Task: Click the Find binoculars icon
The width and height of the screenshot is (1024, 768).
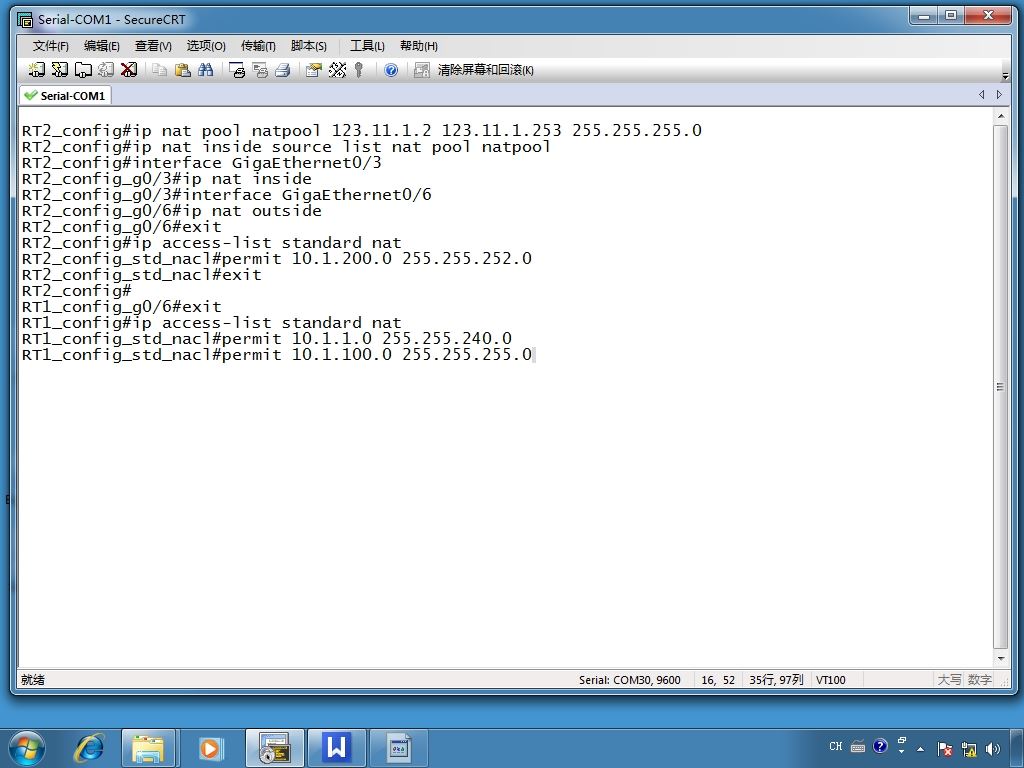Action: pos(206,69)
